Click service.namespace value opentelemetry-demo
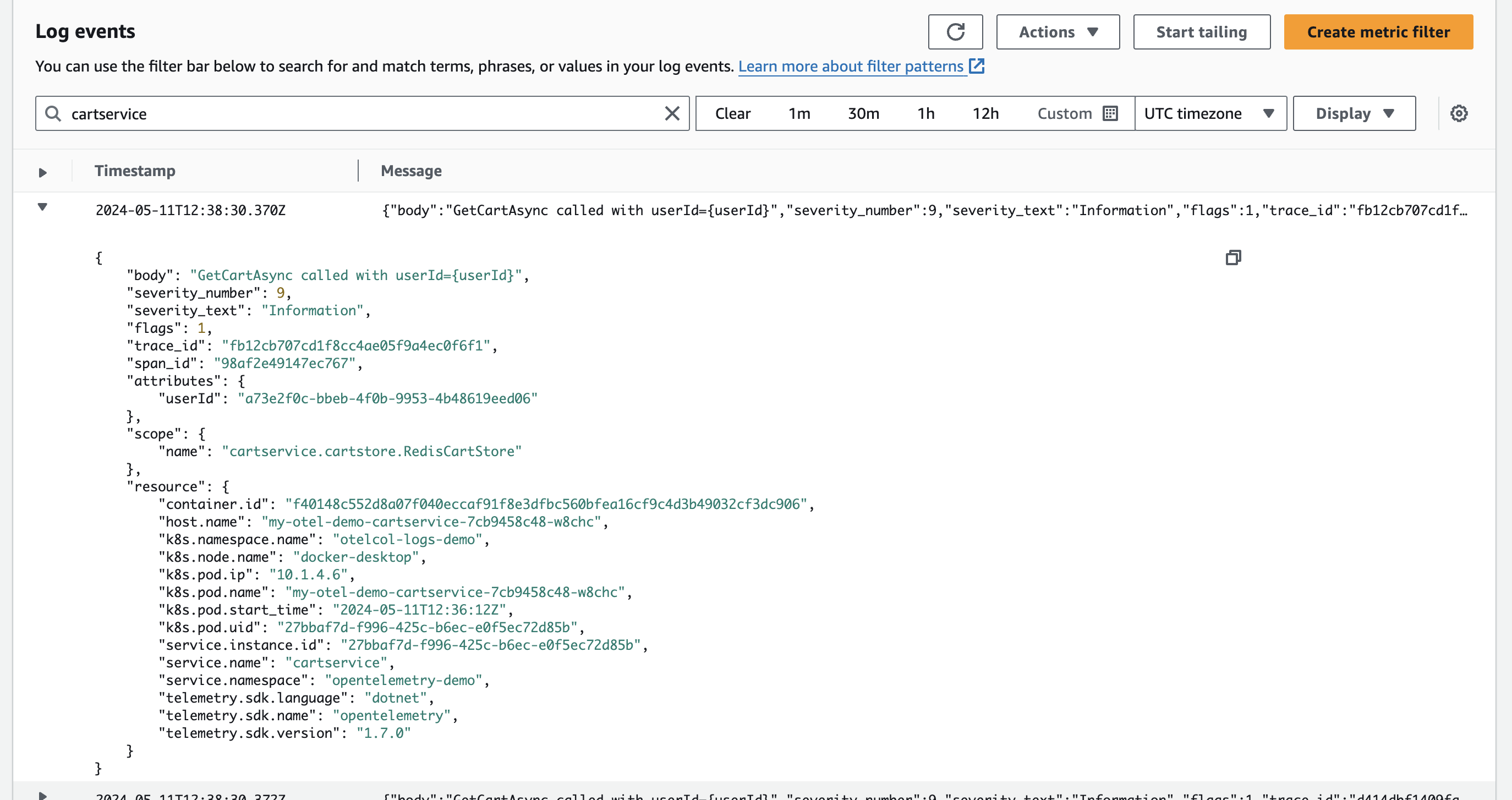1512x800 pixels. pos(403,680)
